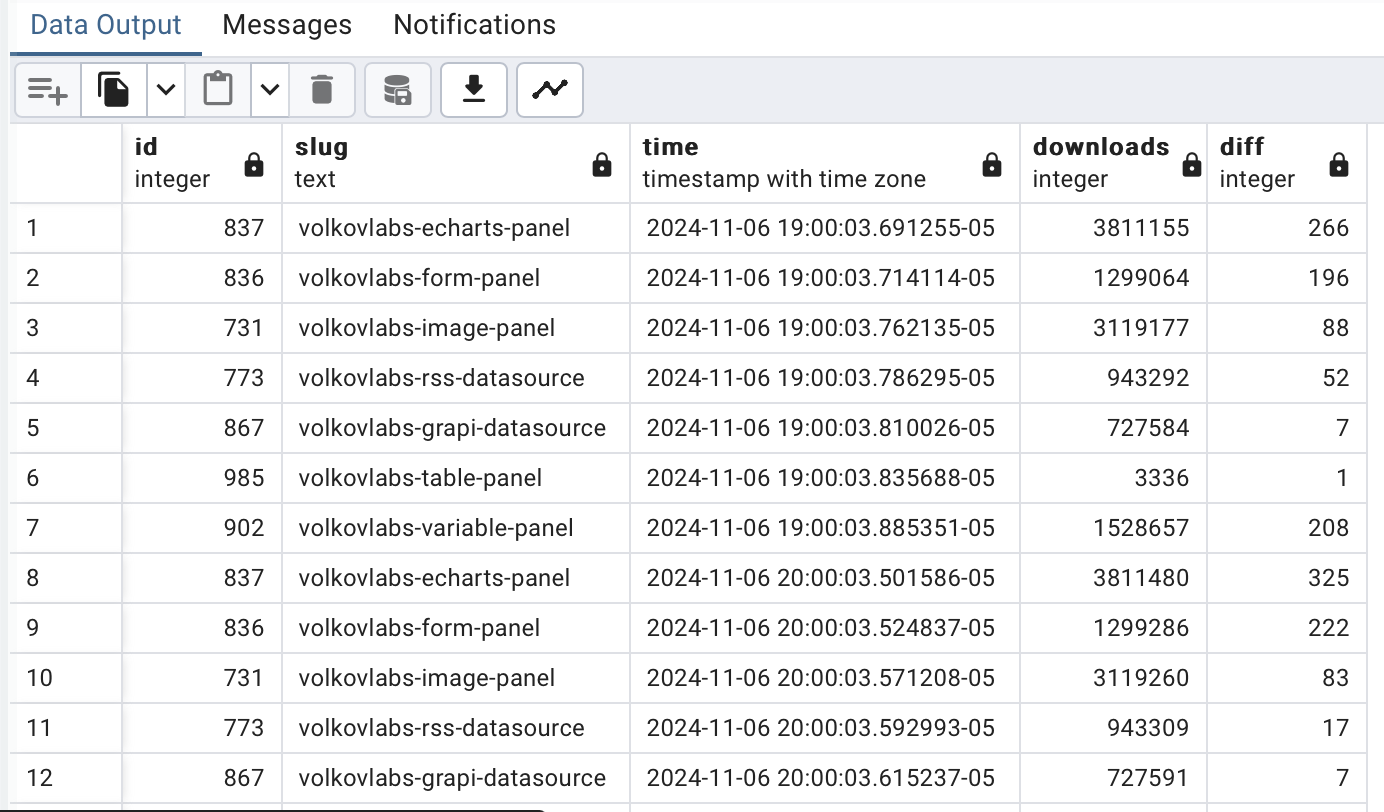The width and height of the screenshot is (1384, 812).
Task: Click diff value 208
Action: pos(1286,528)
